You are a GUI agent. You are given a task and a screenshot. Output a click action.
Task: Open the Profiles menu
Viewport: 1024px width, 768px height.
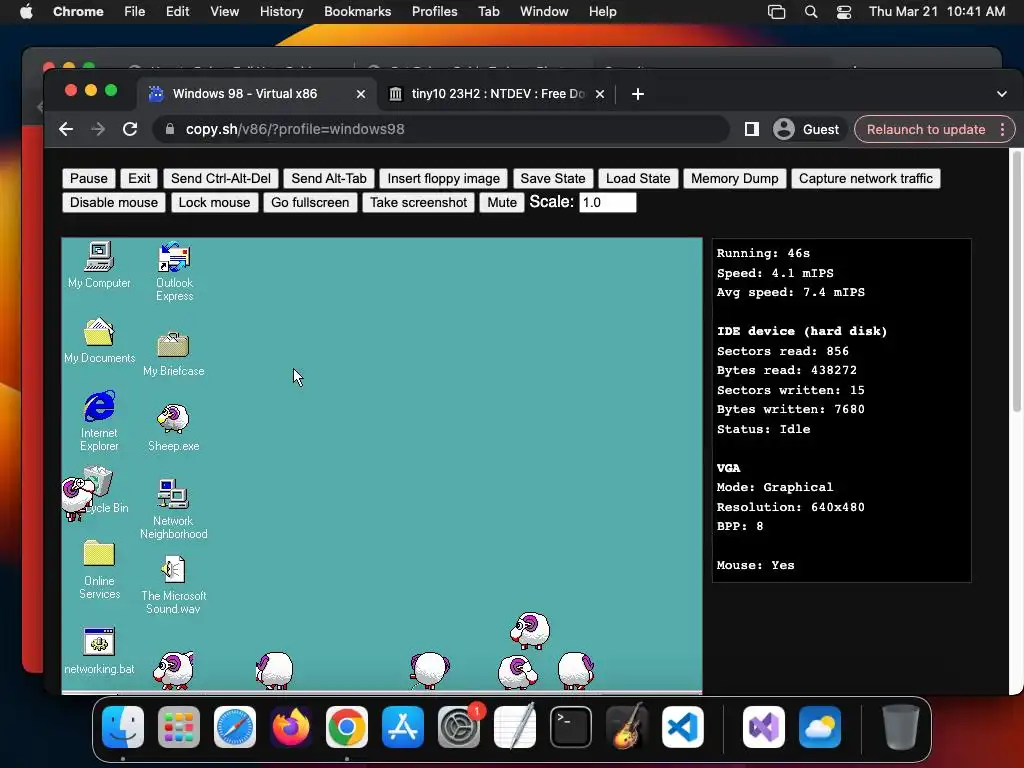click(434, 12)
